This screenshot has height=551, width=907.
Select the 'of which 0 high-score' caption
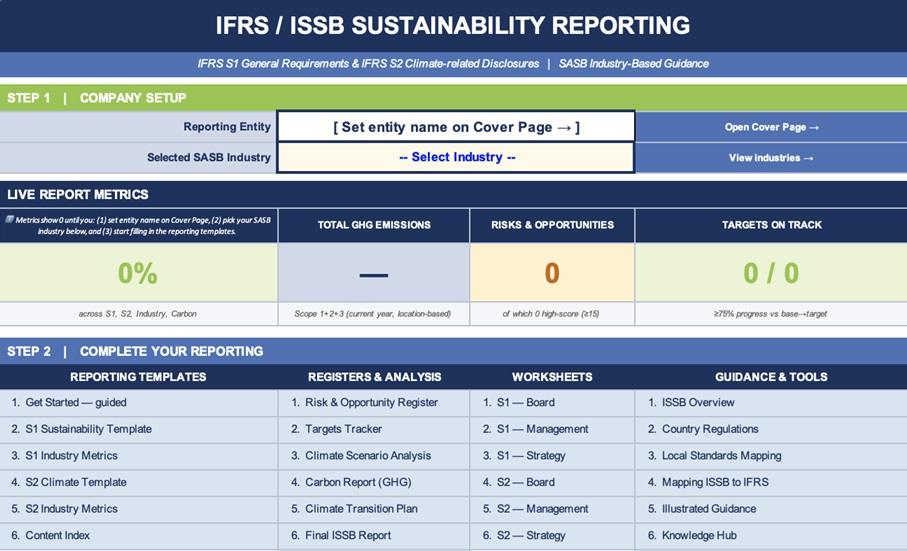pos(552,314)
